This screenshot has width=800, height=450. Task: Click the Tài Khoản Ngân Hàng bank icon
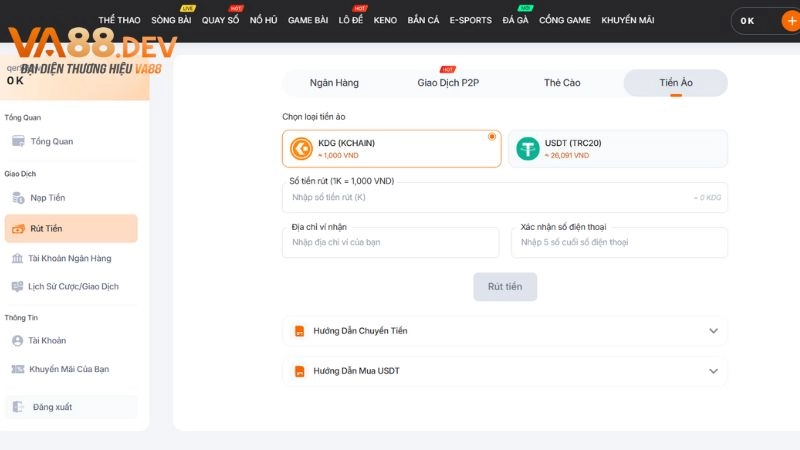18,258
